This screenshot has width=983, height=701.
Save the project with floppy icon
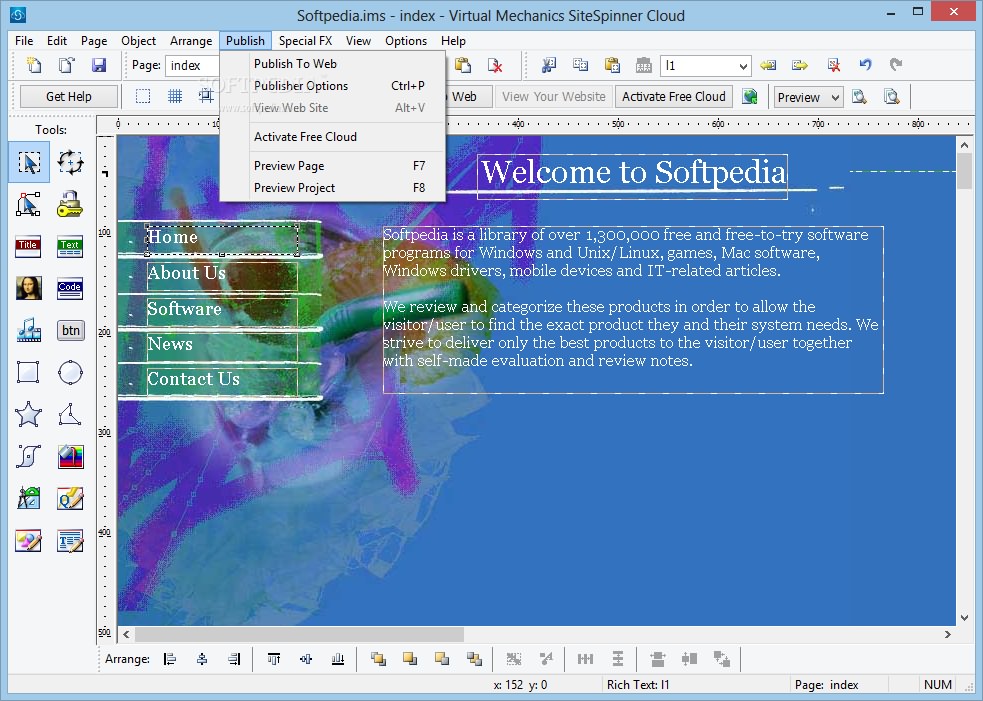[x=99, y=65]
